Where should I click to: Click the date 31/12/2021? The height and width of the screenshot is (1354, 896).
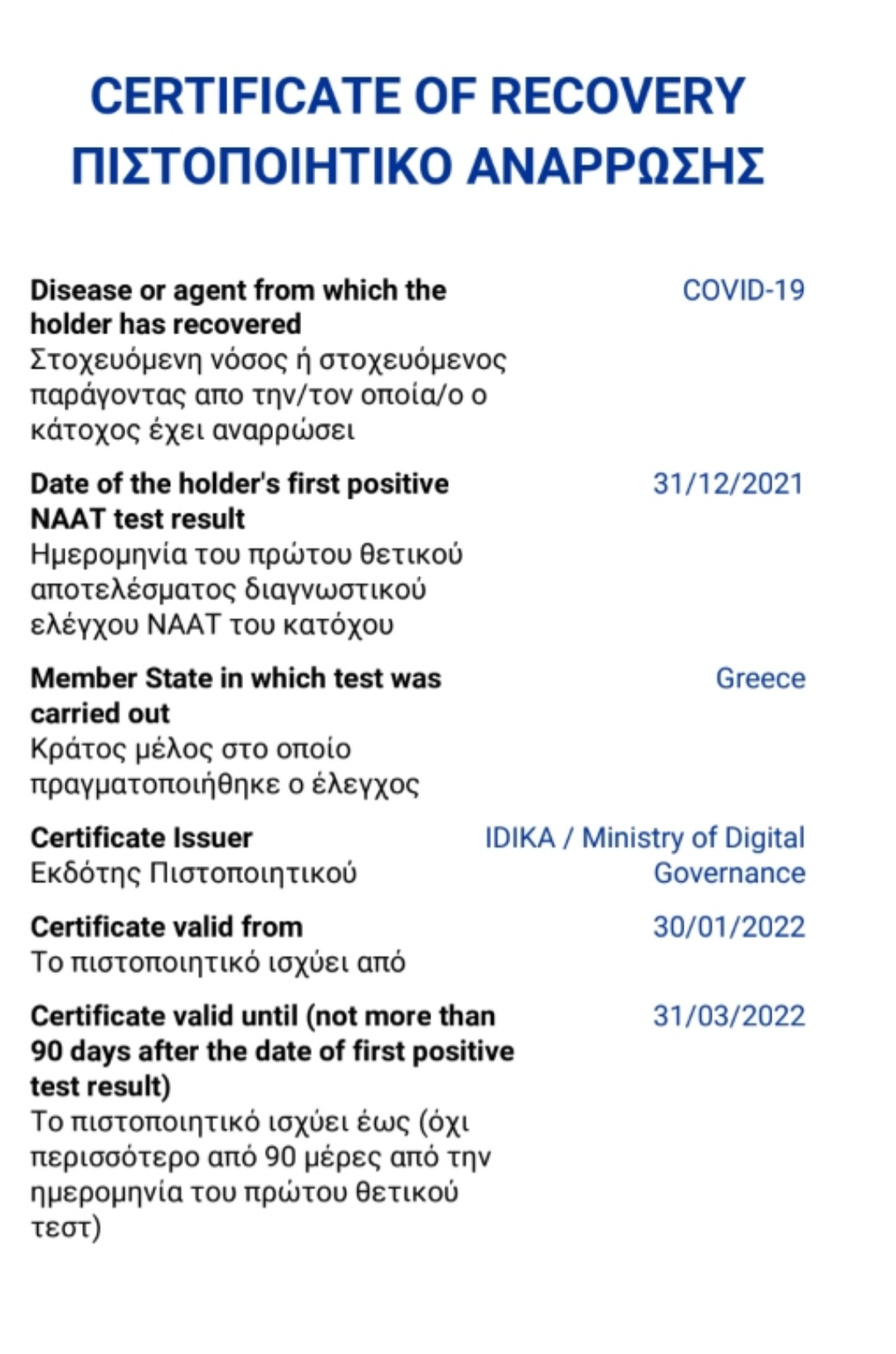pyautogui.click(x=728, y=484)
